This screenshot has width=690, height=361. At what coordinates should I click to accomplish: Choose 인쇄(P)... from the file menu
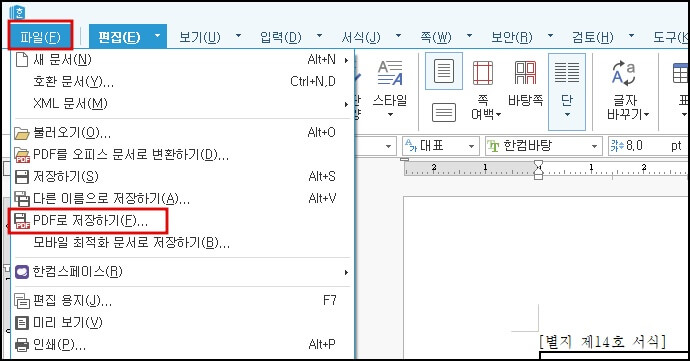182,344
